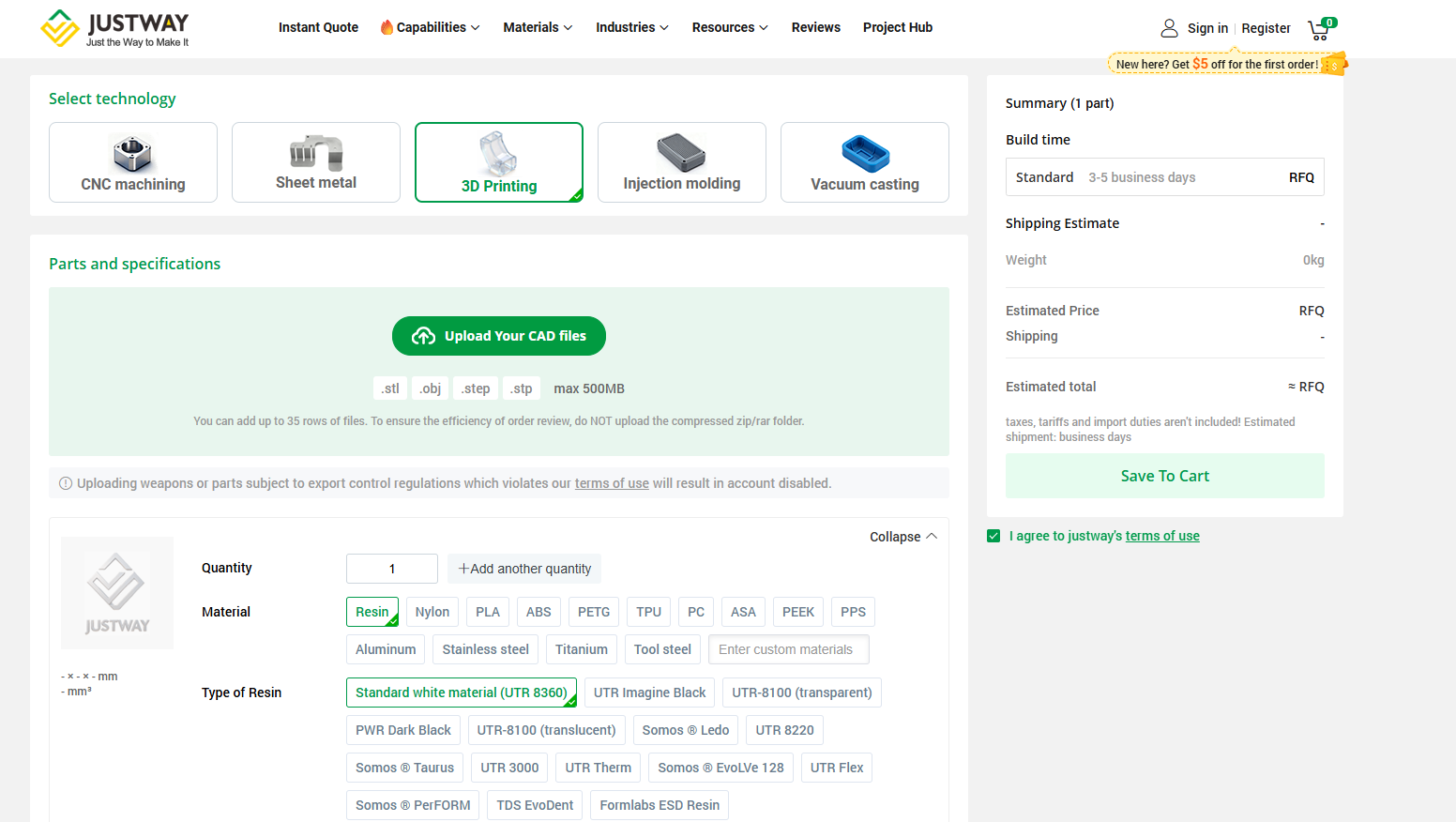
Task: Open the Reviews page
Action: coord(816,27)
